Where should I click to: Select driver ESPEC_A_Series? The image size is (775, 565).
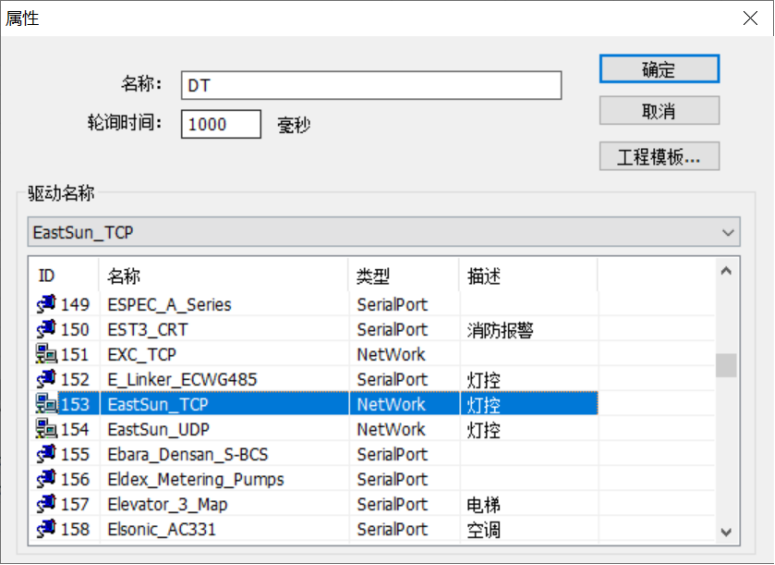(170, 304)
